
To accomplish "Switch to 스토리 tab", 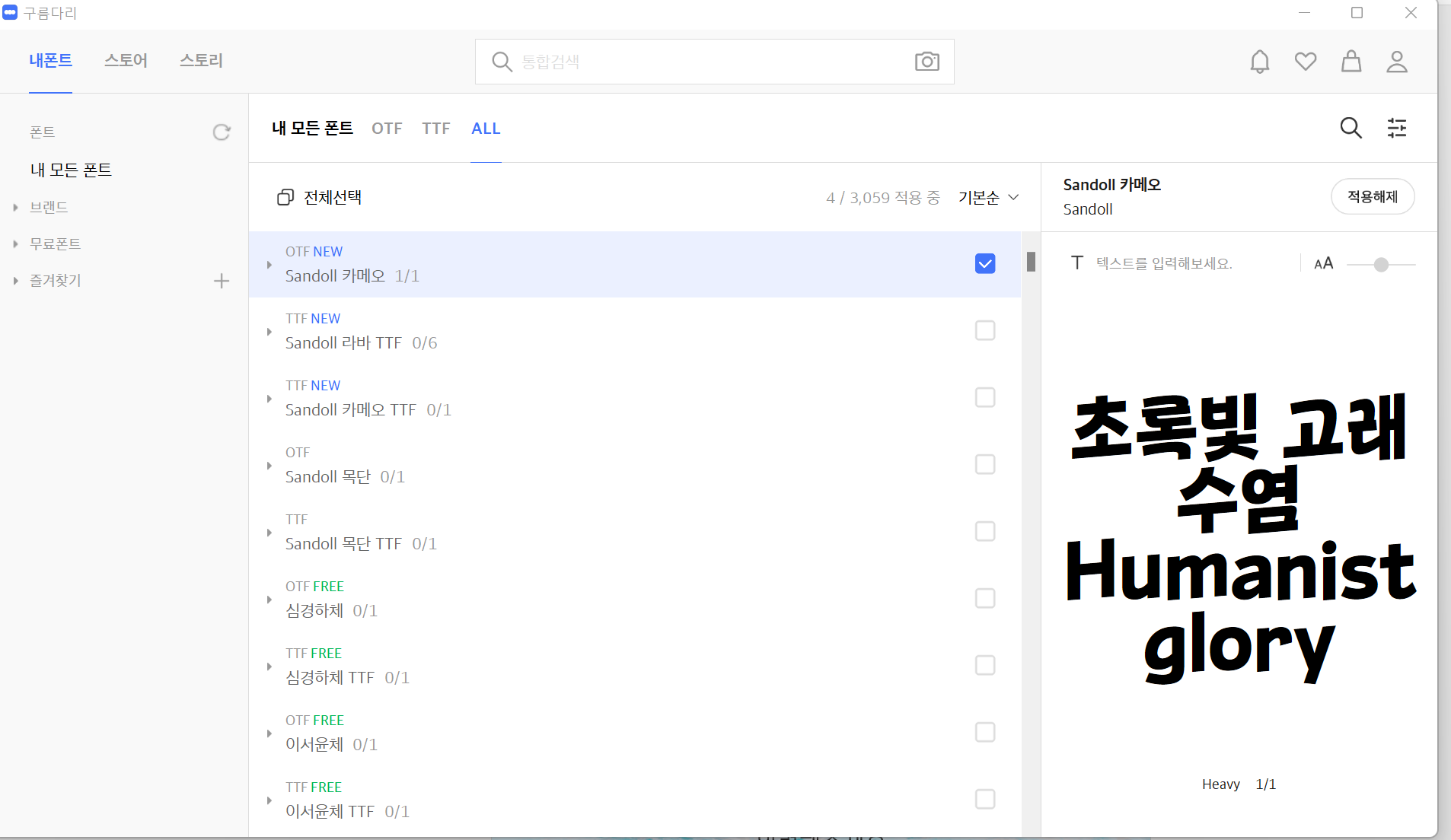I will point(201,61).
